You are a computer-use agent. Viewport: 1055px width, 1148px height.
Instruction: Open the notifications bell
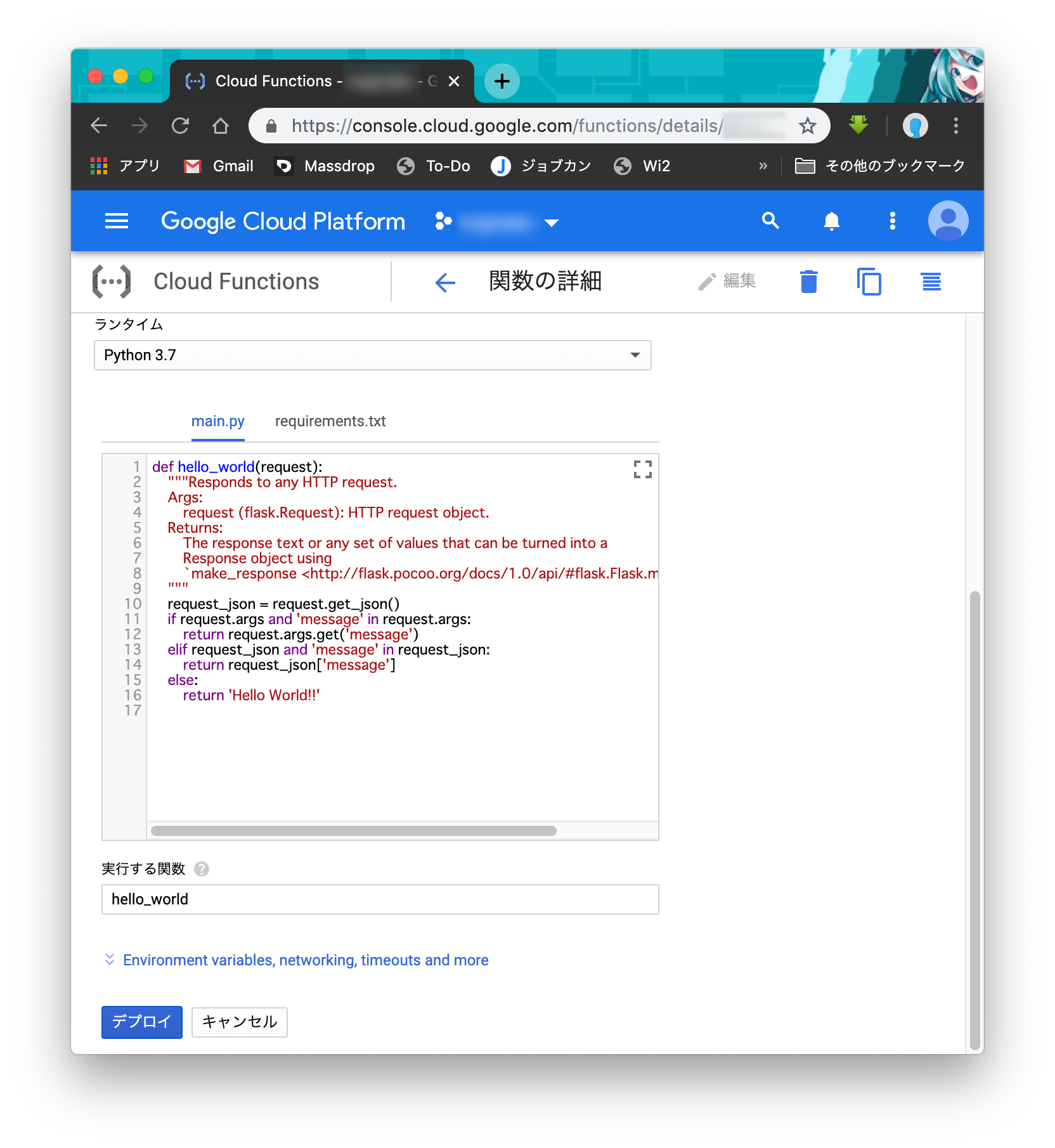coord(831,221)
